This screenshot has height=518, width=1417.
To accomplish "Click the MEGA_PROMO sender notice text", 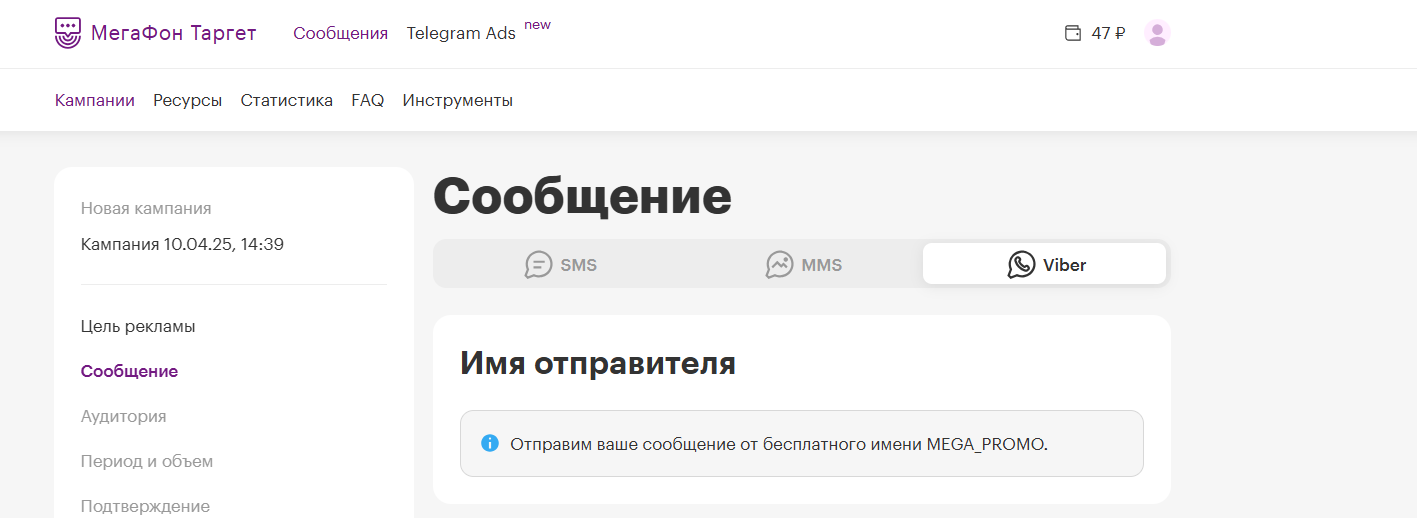I will pos(779,444).
